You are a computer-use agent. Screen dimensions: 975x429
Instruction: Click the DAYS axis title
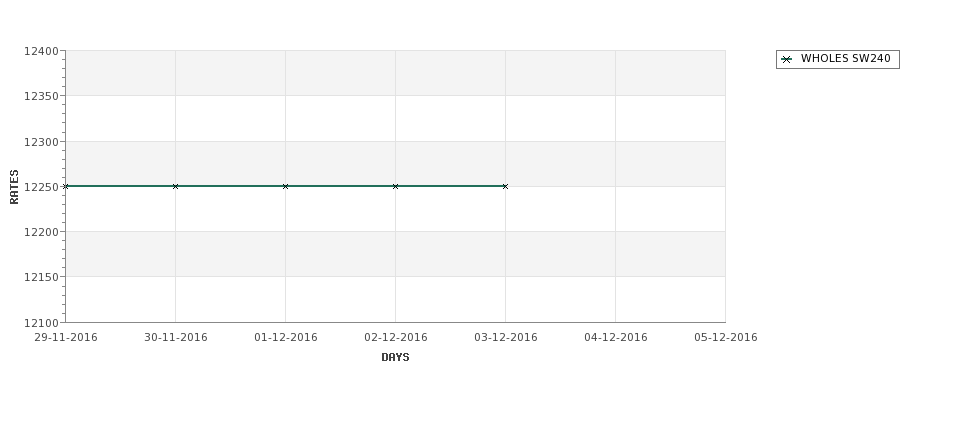click(395, 358)
